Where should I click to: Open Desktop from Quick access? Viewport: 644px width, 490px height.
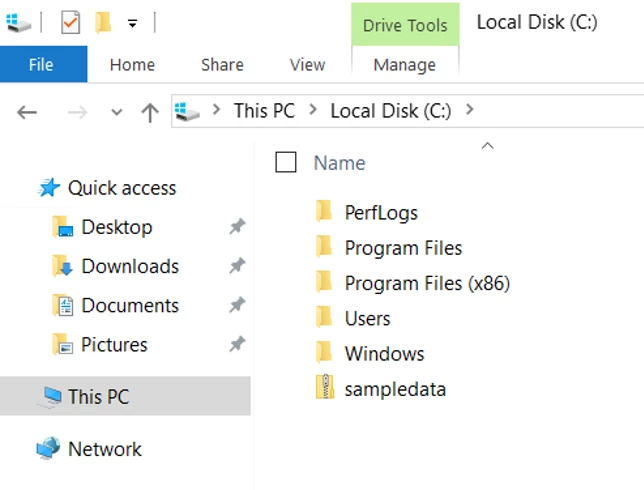coord(117,227)
